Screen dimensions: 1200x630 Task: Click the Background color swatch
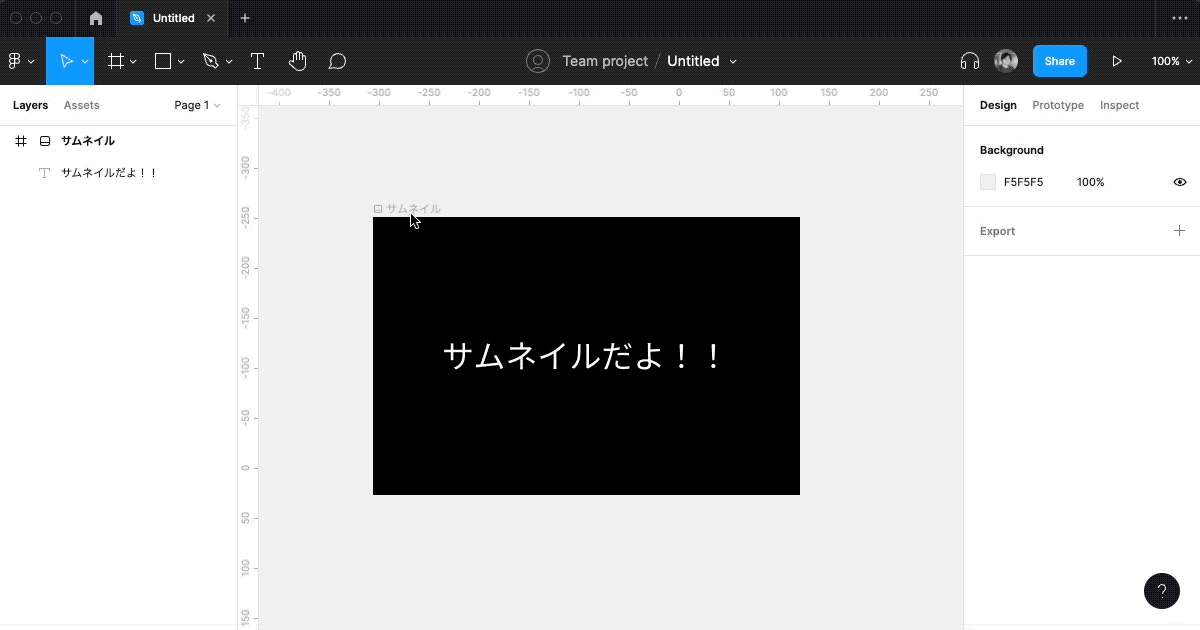point(988,182)
